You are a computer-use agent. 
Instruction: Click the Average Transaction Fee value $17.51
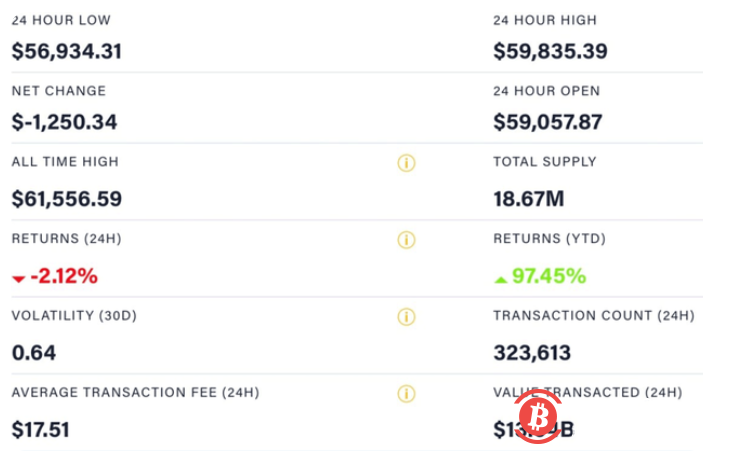point(40,429)
